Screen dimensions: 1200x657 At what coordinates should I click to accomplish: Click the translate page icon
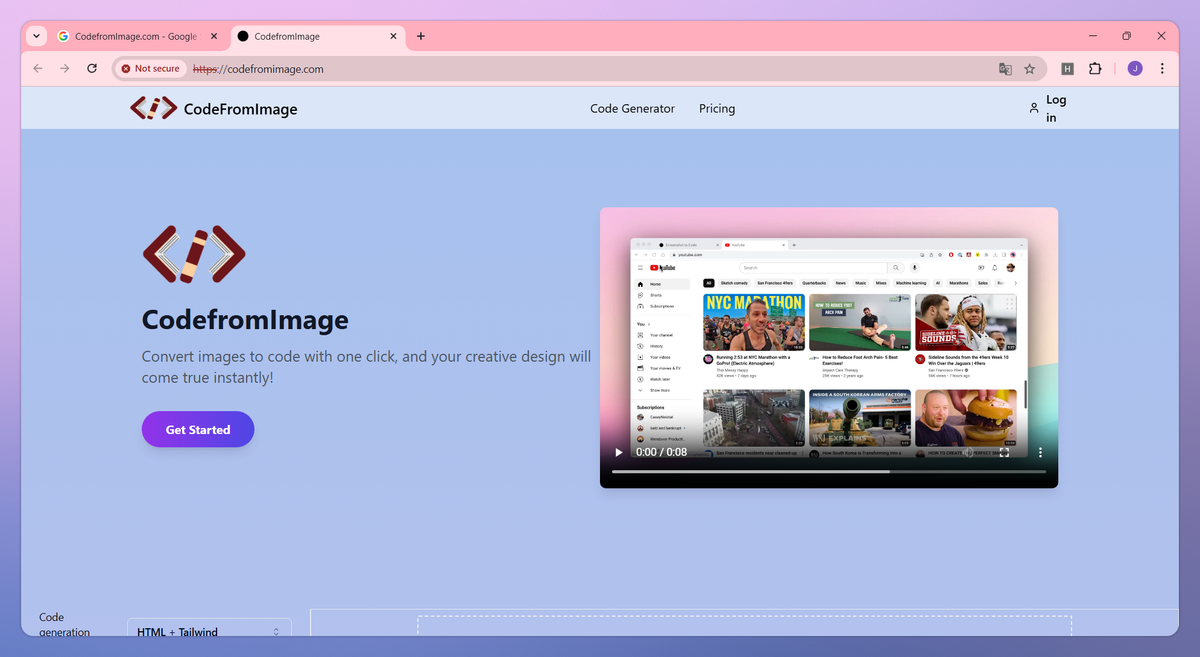[x=1005, y=69]
